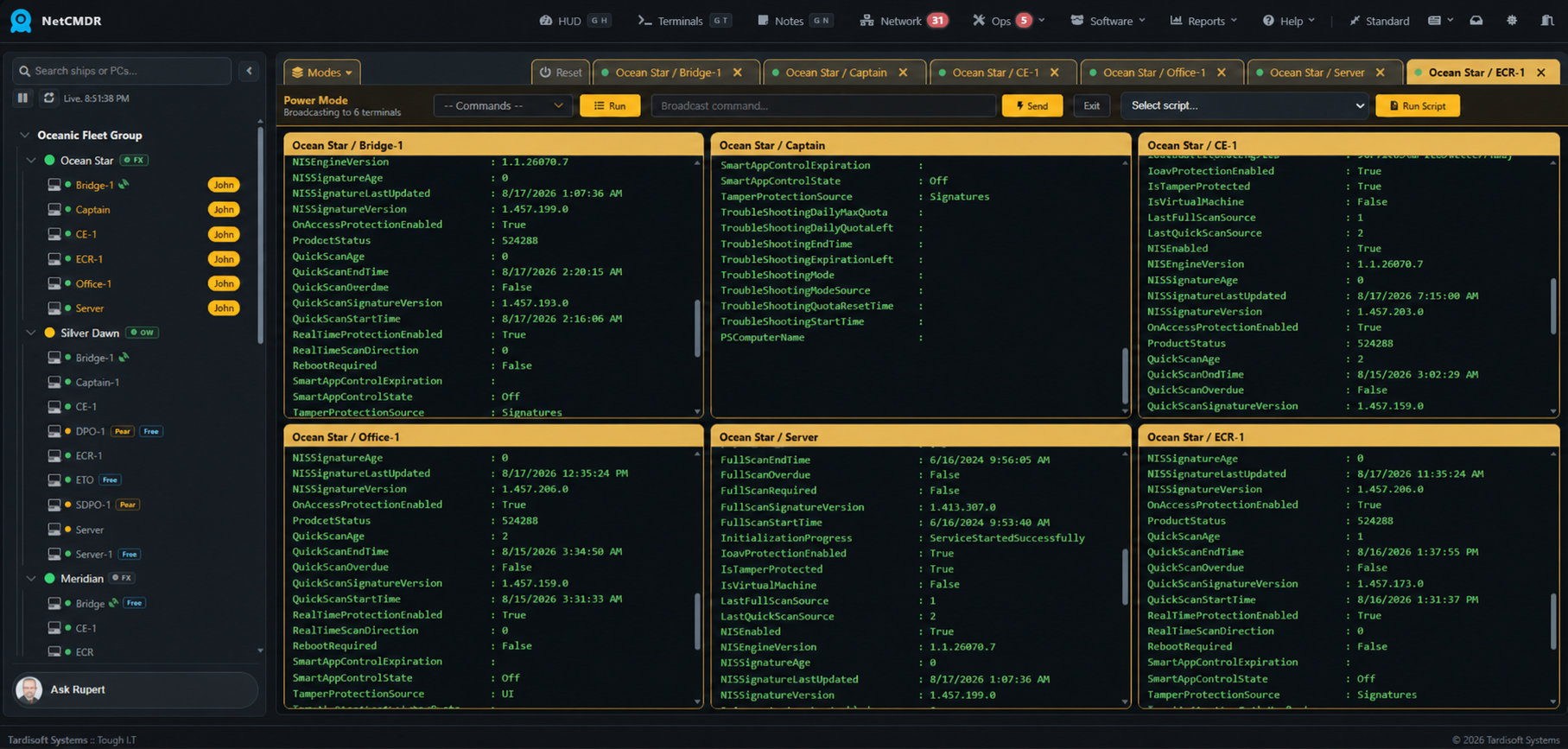
Task: Collapse the sidebar with the chevron button
Action: (250, 71)
